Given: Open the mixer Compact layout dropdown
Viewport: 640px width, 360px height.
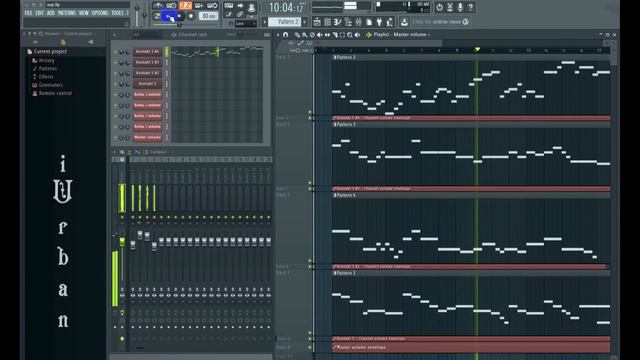Looking at the screenshot, I should point(158,152).
